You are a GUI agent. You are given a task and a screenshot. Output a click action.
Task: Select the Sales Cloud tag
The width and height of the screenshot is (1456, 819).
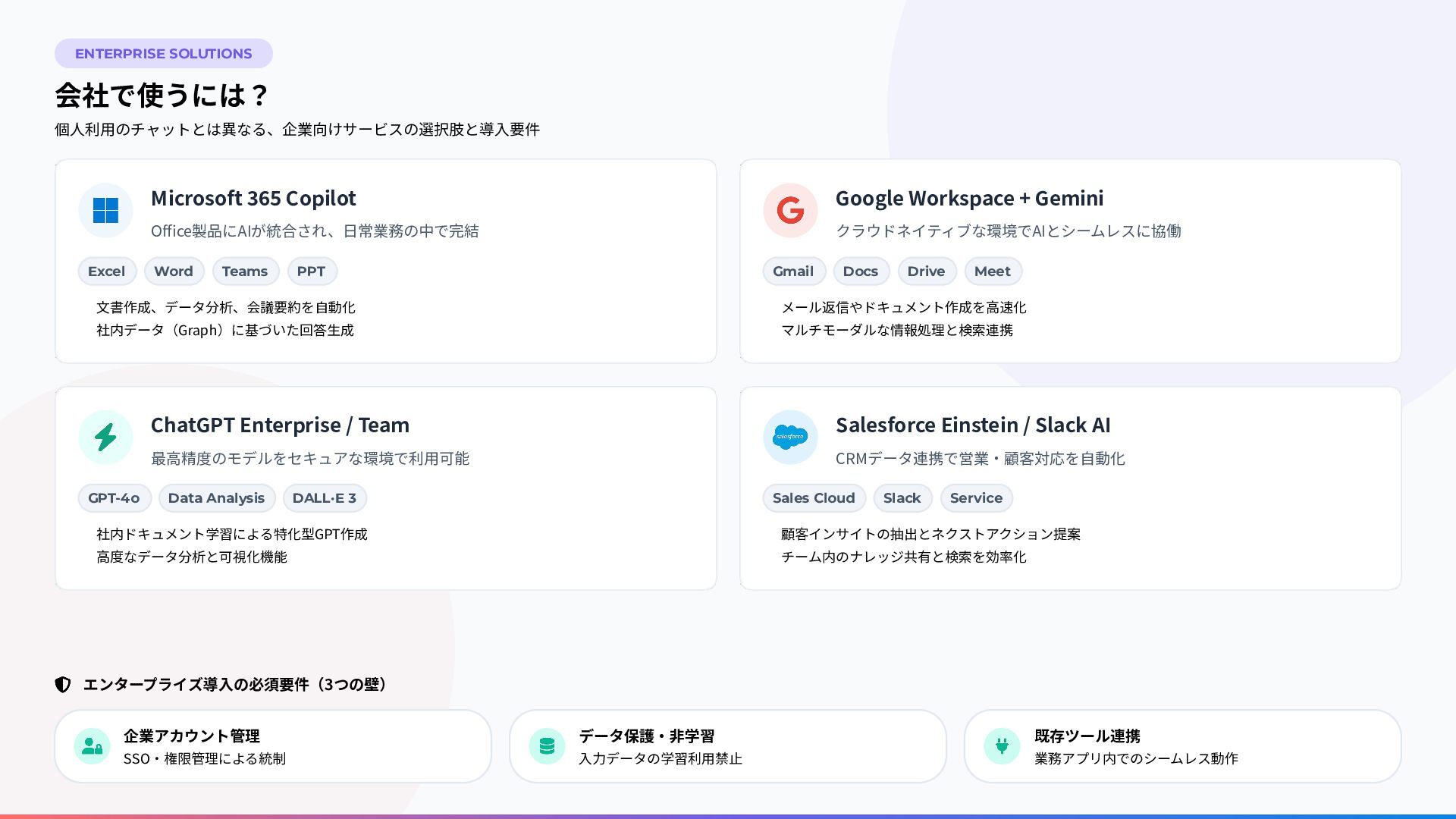click(814, 498)
